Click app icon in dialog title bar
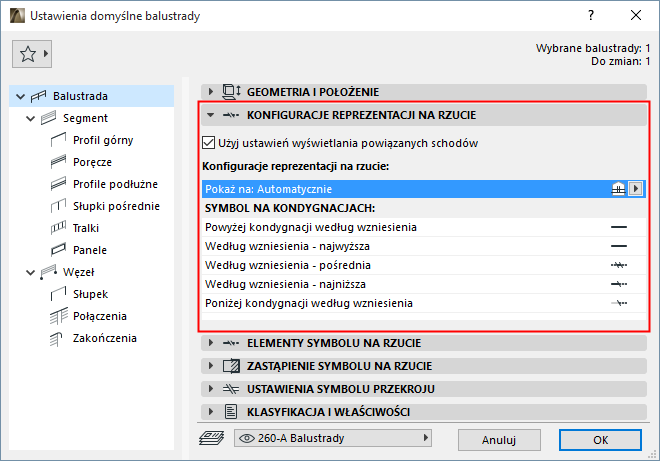The image size is (660, 461). tap(17, 16)
